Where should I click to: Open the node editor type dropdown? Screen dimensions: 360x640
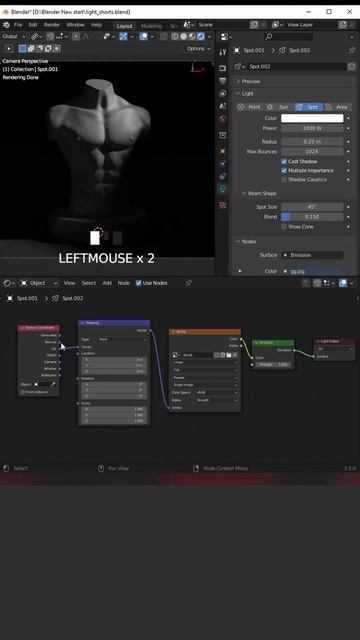[9, 283]
